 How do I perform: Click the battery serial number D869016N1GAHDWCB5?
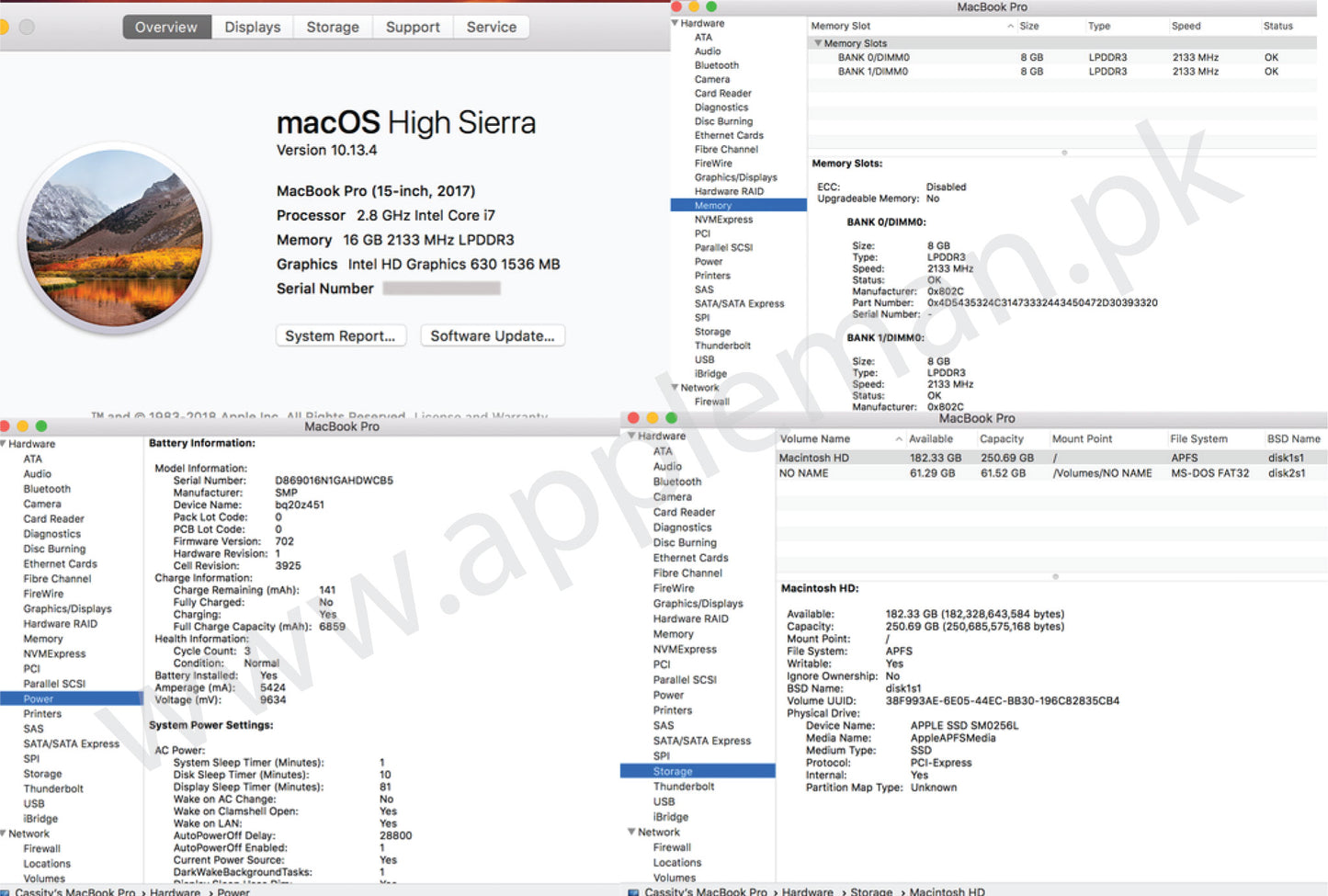(334, 481)
